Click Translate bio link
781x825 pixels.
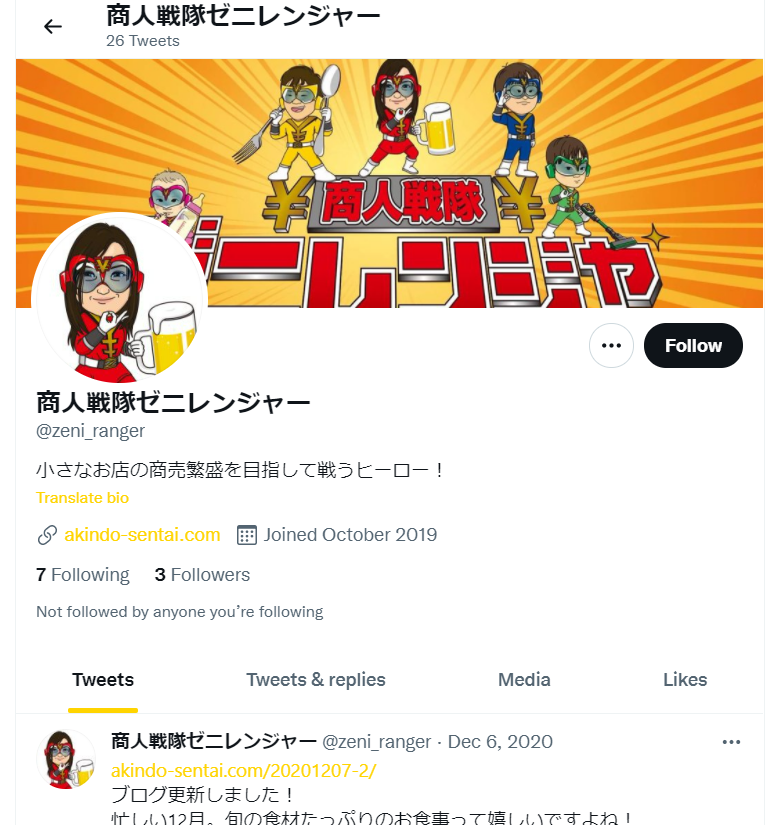tap(83, 498)
